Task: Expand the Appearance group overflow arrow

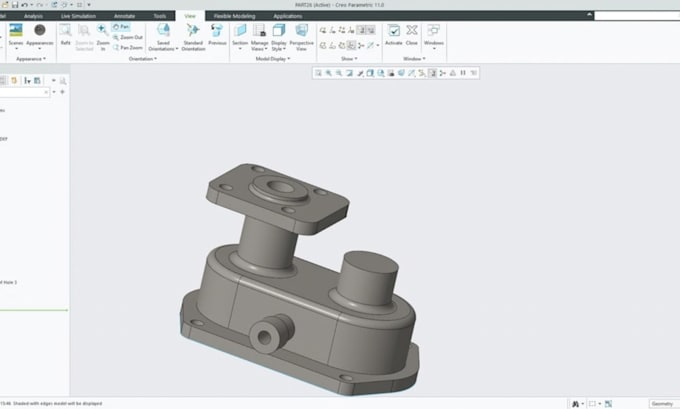Action: [x=44, y=59]
